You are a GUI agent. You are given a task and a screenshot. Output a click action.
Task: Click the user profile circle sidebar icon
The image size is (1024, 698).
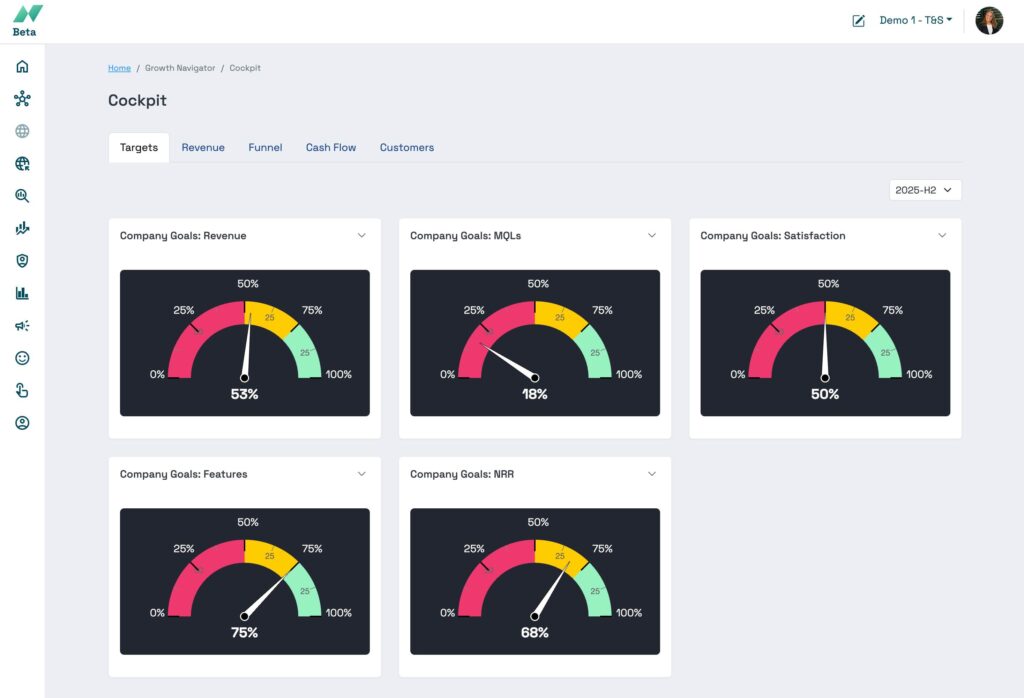tap(22, 423)
